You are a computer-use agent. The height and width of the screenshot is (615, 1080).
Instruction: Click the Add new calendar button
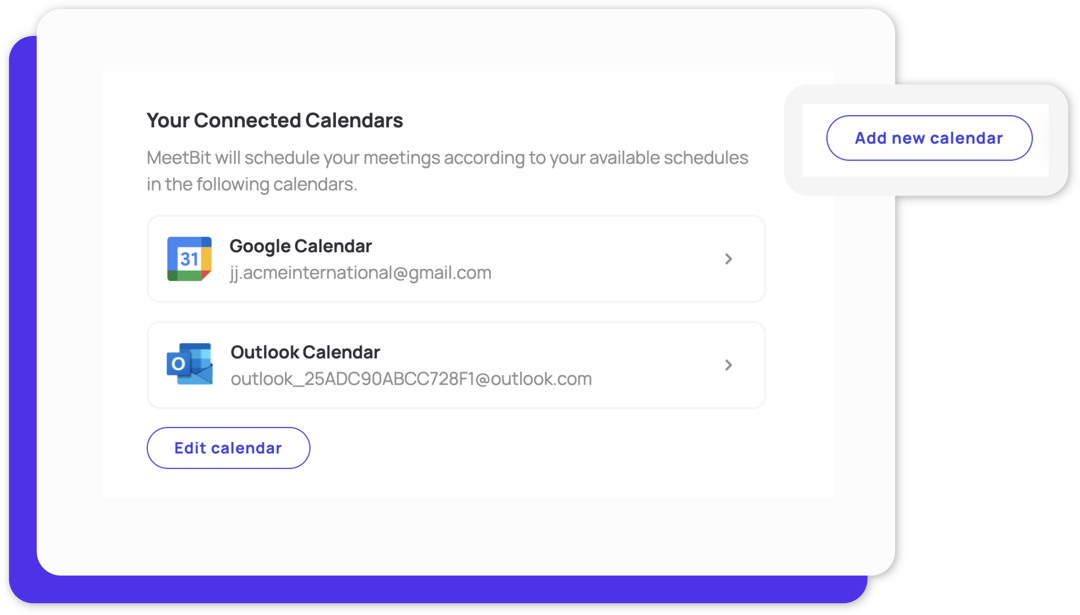coord(929,138)
